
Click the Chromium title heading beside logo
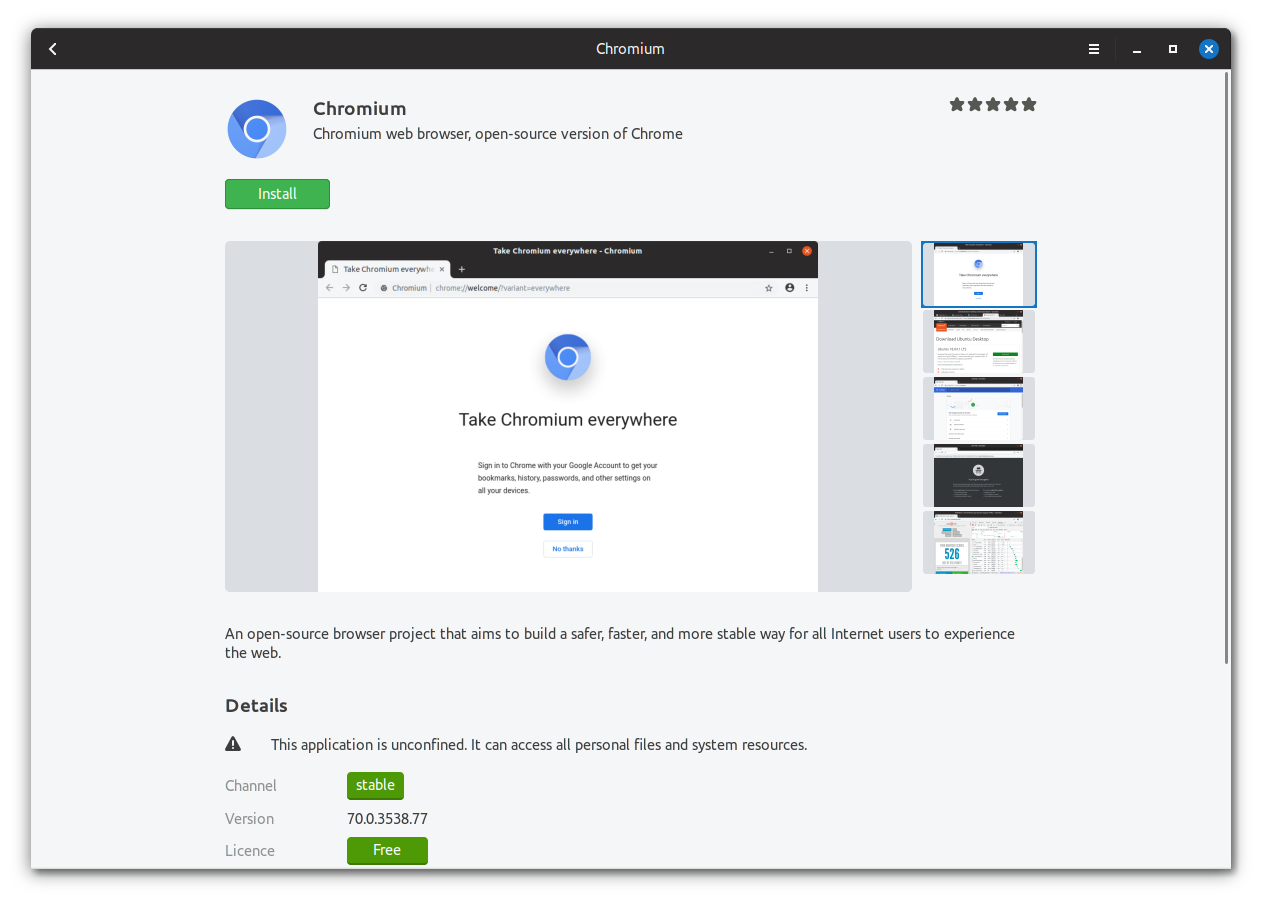[360, 108]
